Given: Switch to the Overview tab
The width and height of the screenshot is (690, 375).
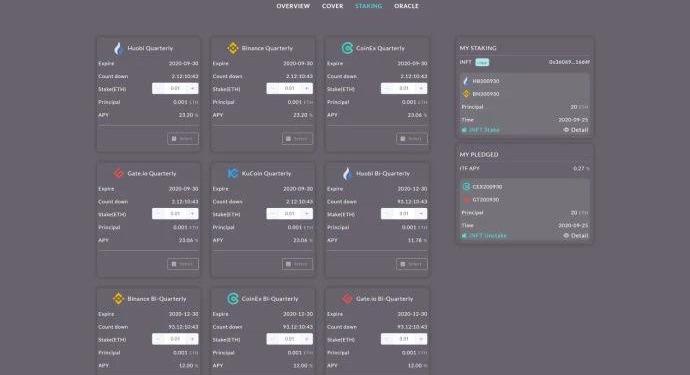Looking at the screenshot, I should click(x=293, y=6).
